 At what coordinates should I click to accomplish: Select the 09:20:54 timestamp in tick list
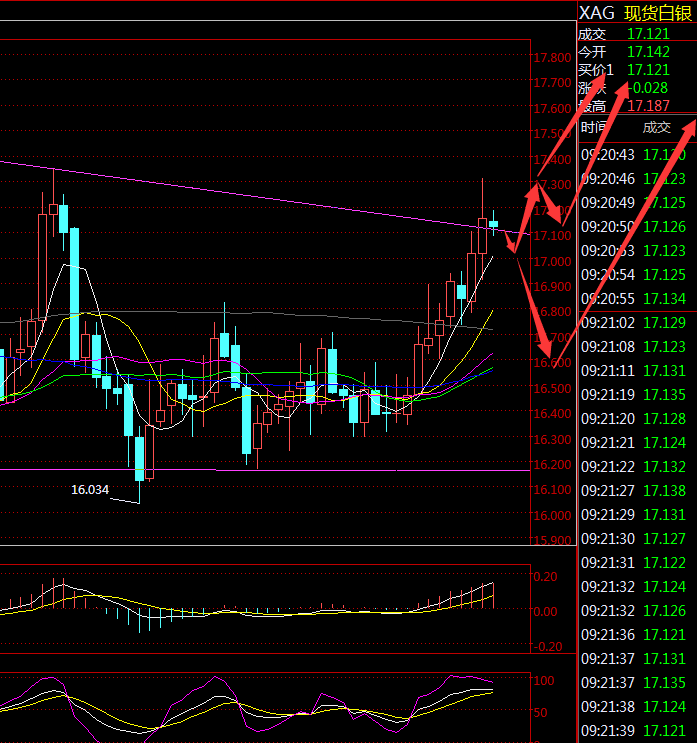coord(608,275)
